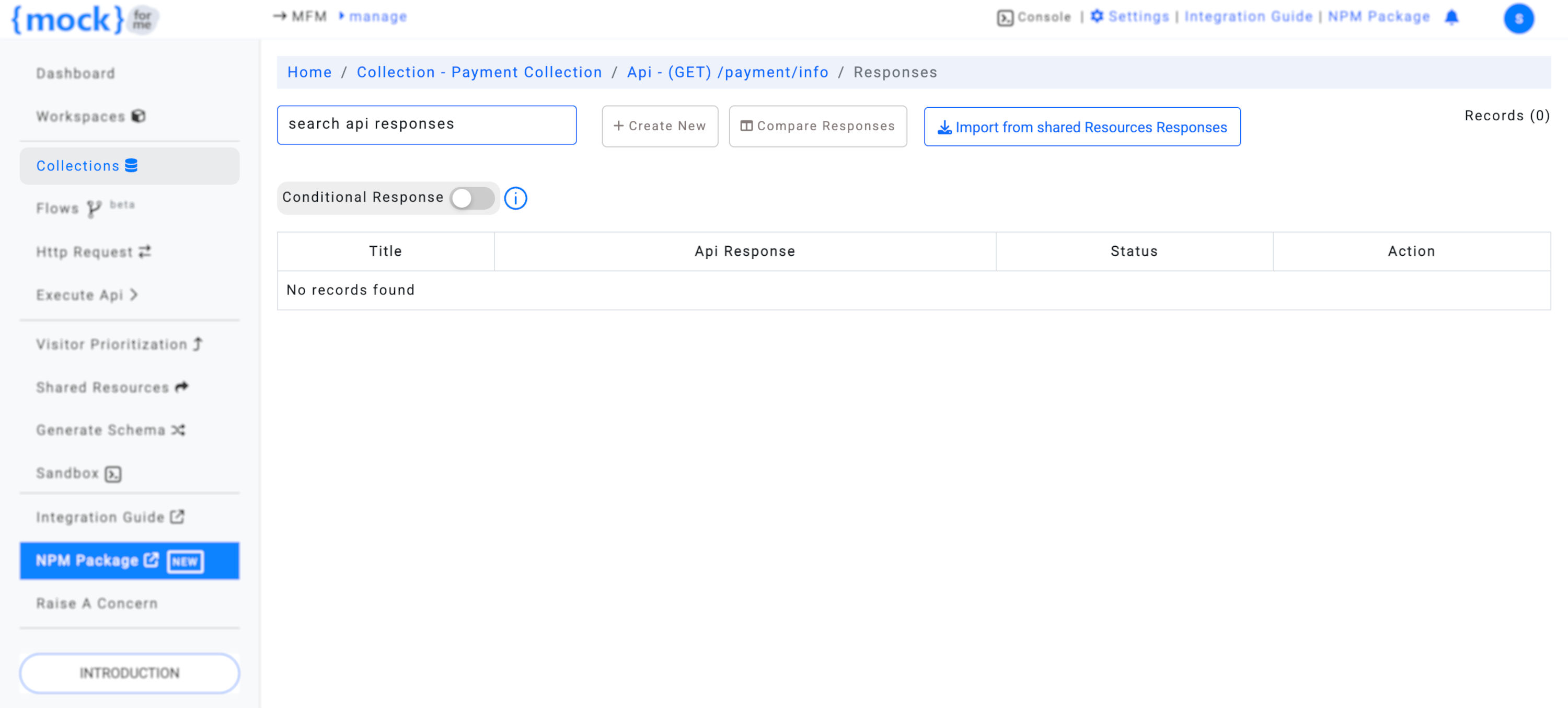Focus the search api responses field

426,125
